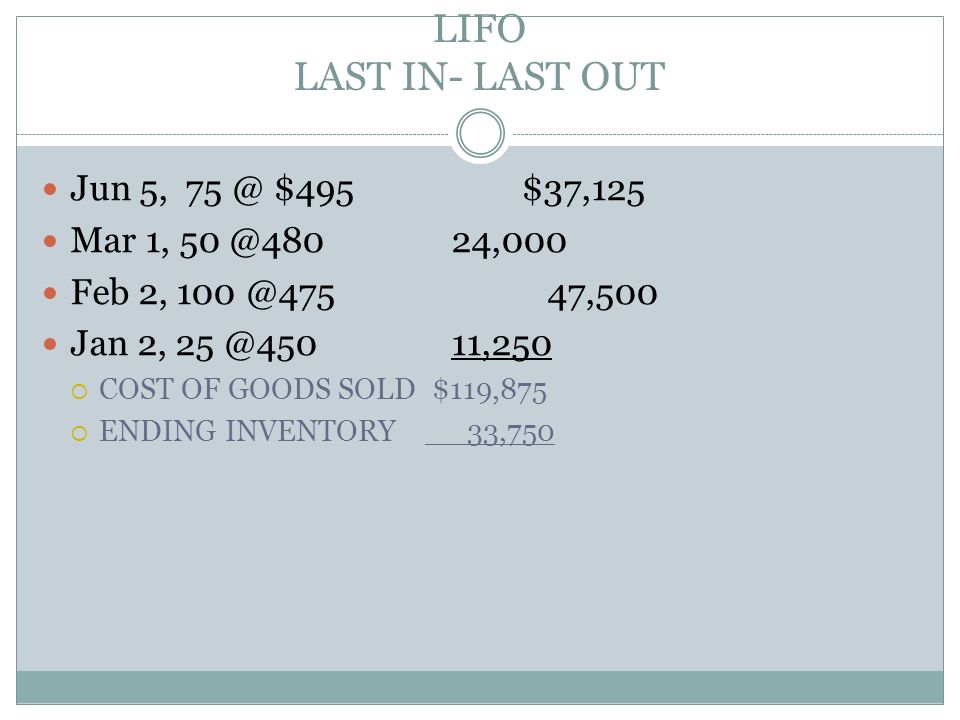The height and width of the screenshot is (720, 960).
Task: Click the underlined 11,250 amount
Action: [501, 347]
